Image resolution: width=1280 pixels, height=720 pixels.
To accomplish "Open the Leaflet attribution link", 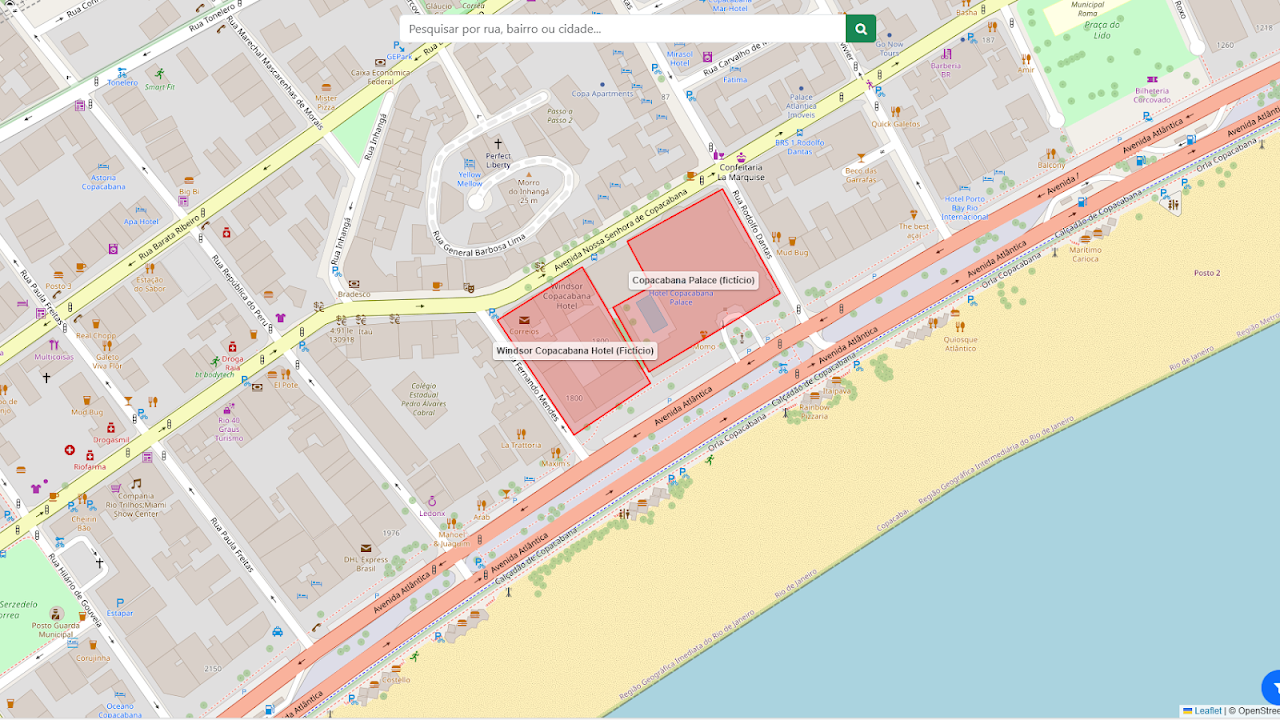I will (x=1202, y=711).
